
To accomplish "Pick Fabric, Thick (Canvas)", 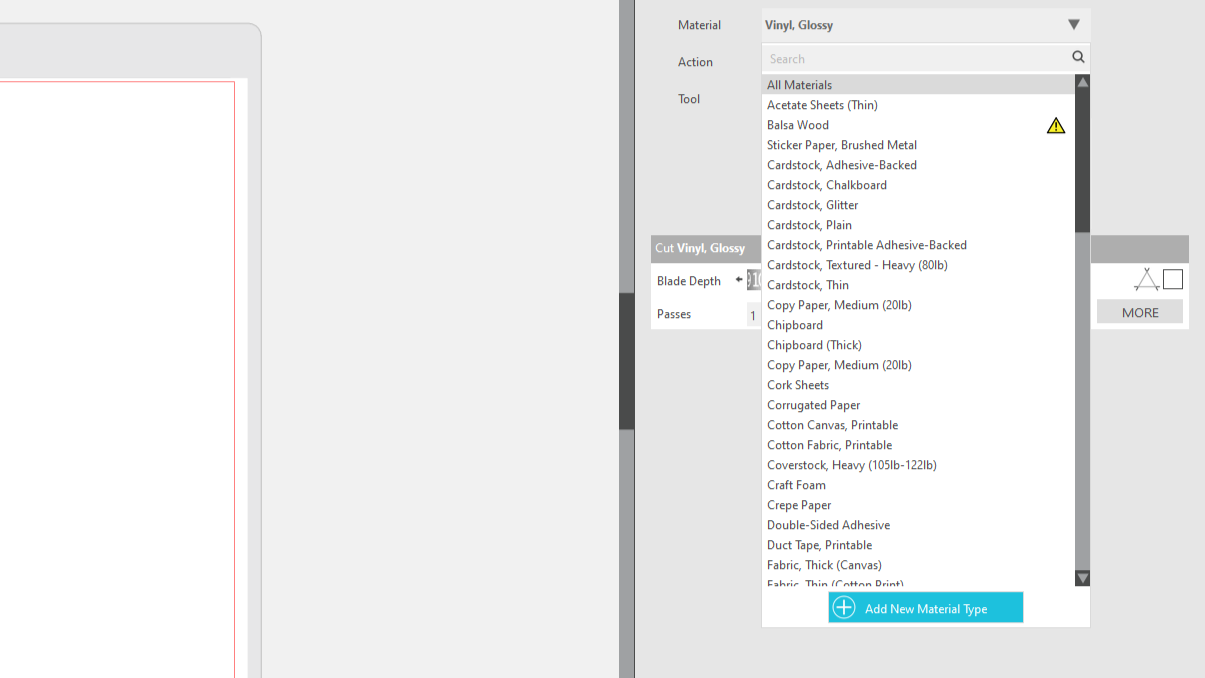I will tap(918, 565).
